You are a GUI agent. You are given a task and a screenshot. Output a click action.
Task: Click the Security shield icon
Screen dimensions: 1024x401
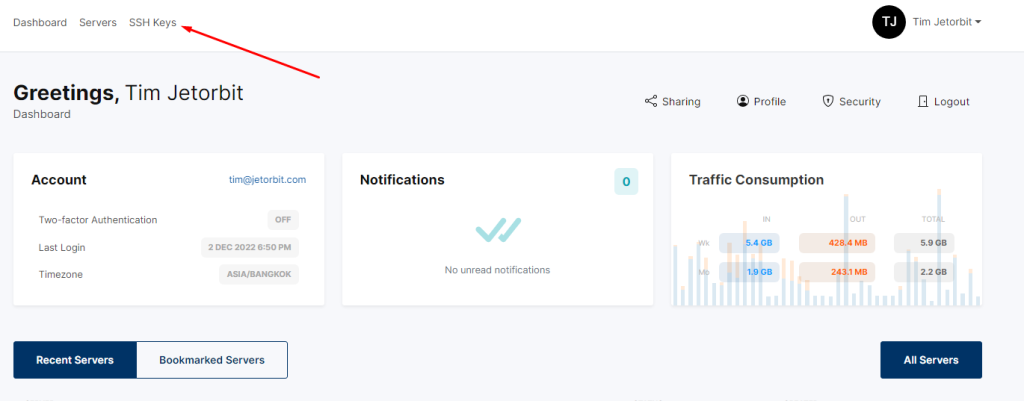828,101
